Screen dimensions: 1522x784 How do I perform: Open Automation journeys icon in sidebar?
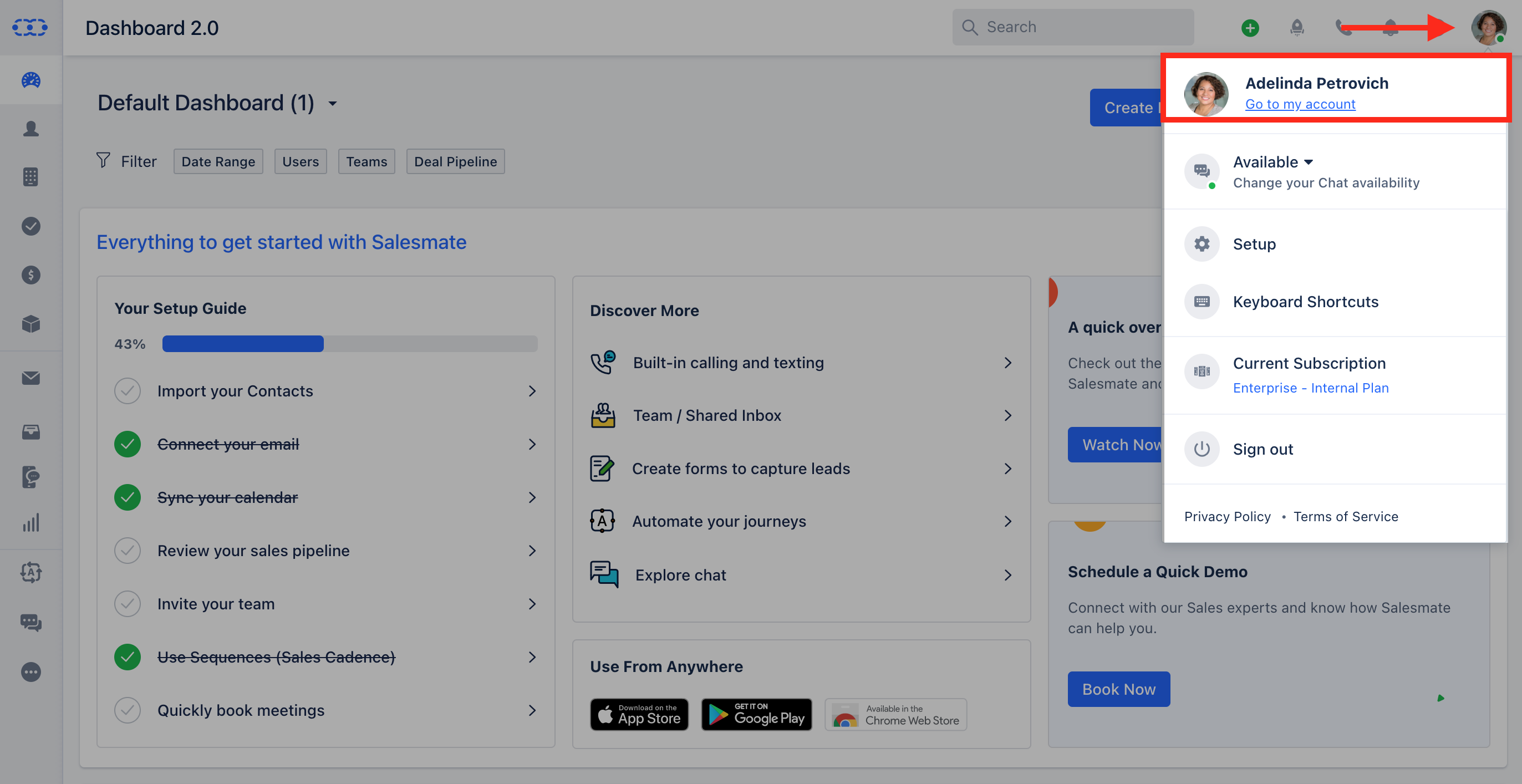coord(30,572)
